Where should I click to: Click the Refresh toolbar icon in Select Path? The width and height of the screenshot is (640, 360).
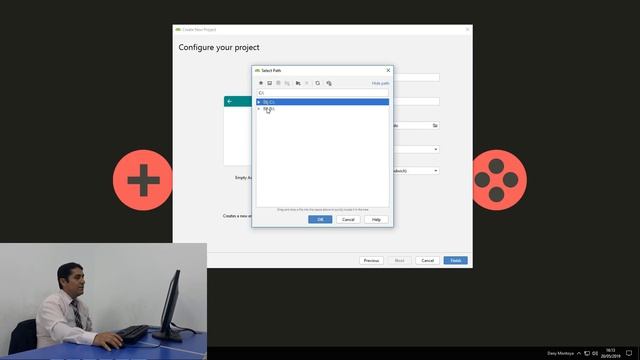[x=318, y=83]
